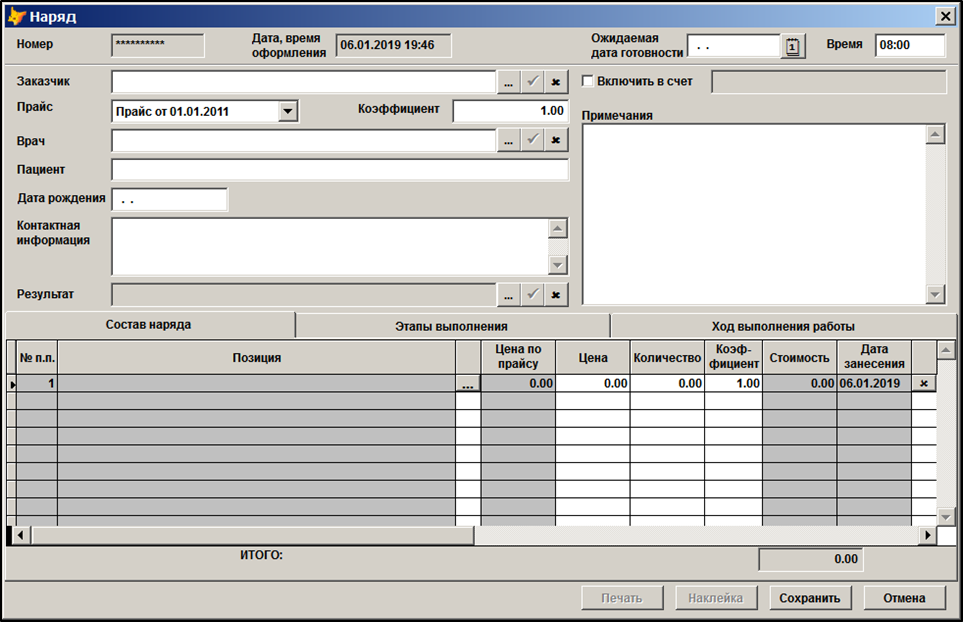
Task: Click the Коэффициент input field
Action: (x=510, y=111)
